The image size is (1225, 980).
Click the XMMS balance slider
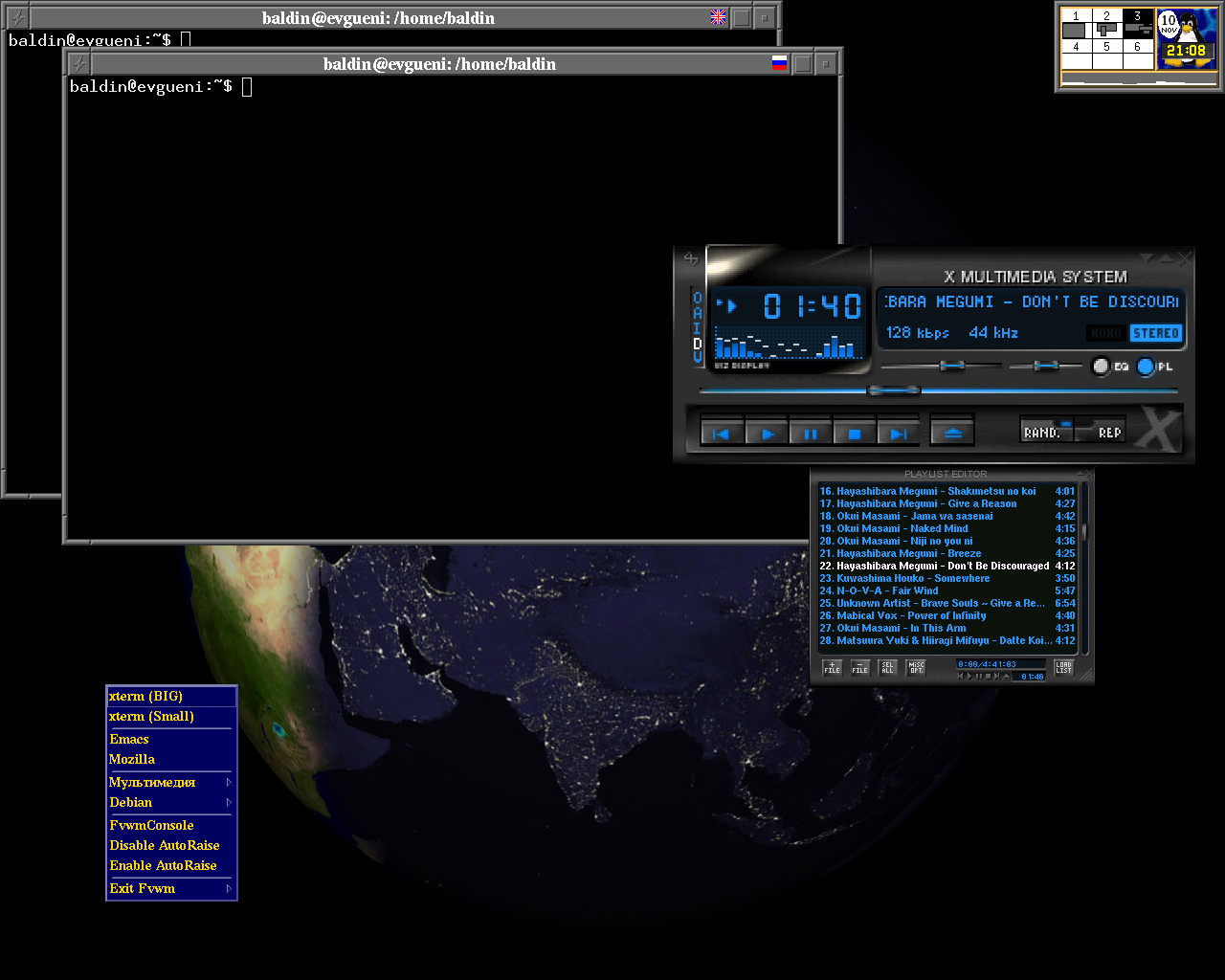point(1045,366)
